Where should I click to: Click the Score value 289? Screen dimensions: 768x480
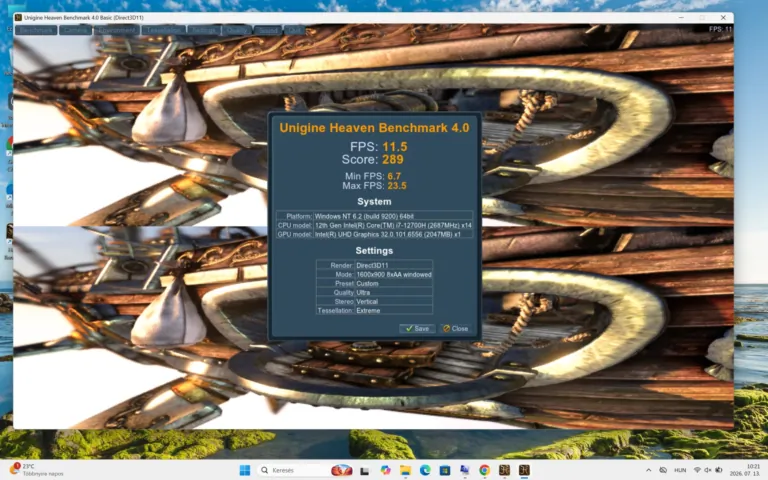(393, 159)
